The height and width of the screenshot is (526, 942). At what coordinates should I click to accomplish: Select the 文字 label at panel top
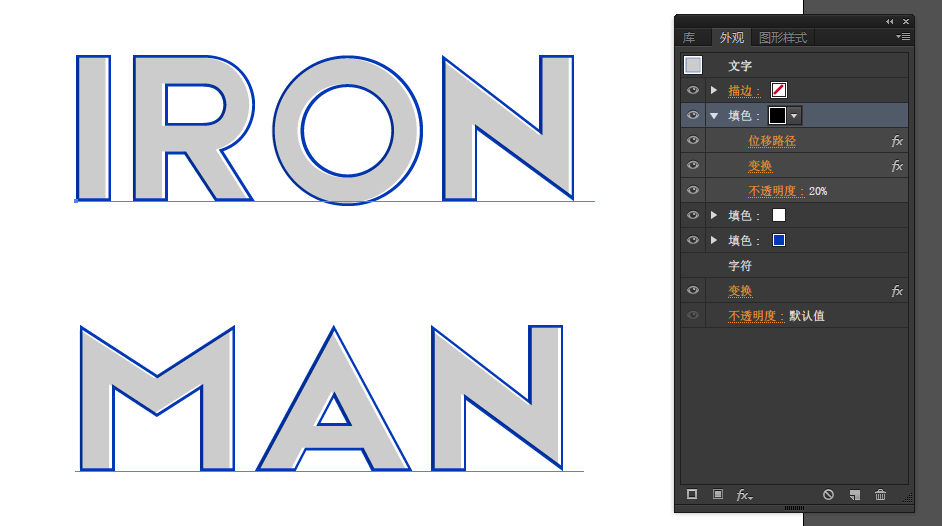click(x=740, y=65)
